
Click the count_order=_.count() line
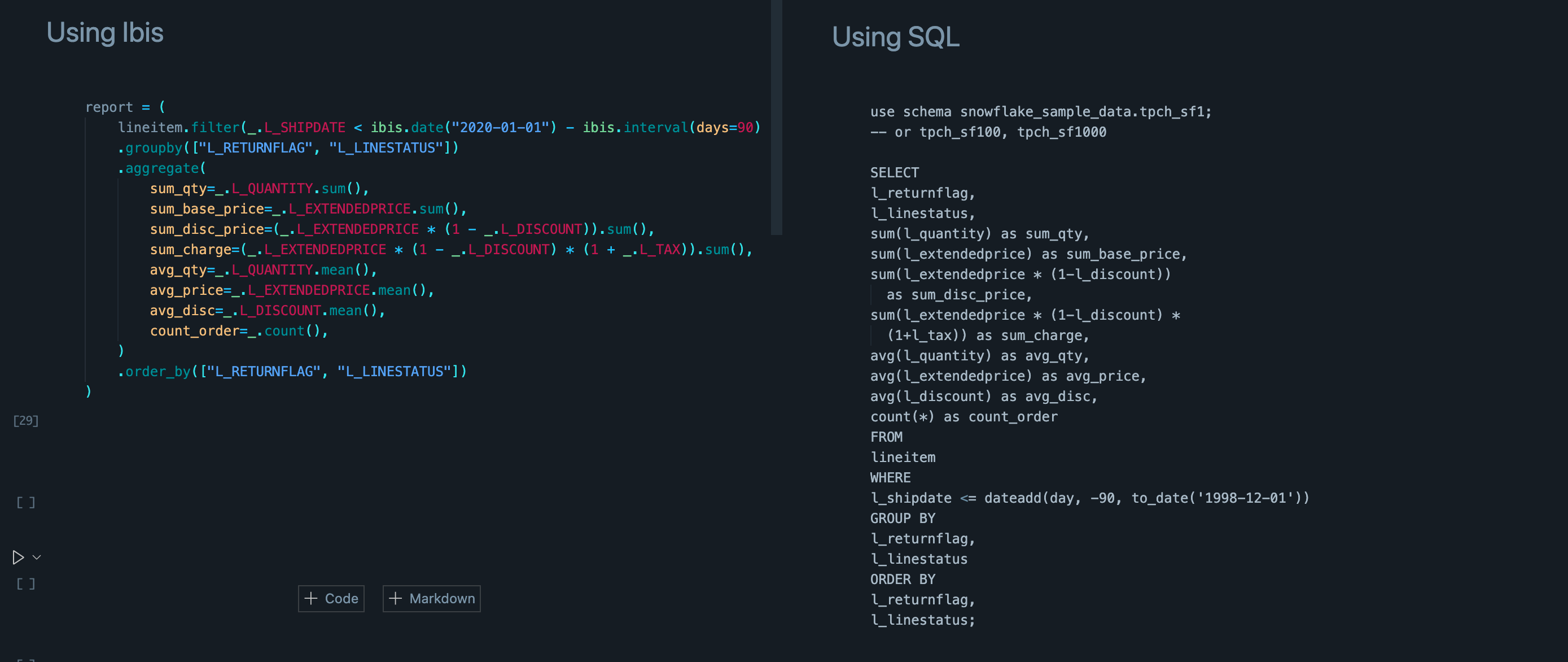click(238, 330)
